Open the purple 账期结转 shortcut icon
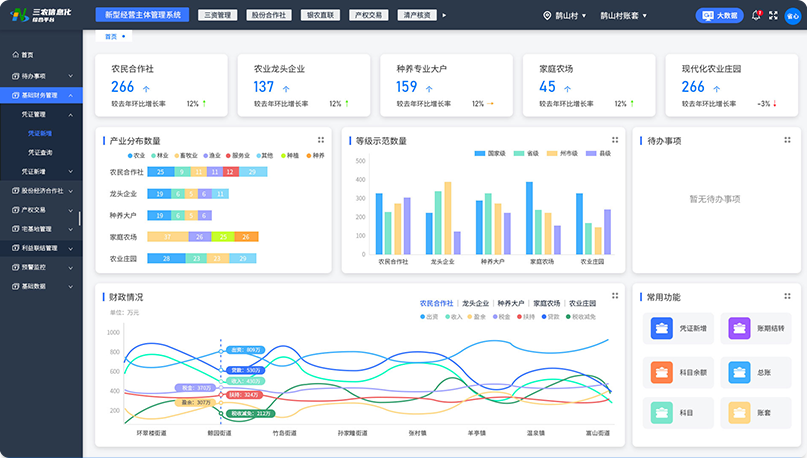Viewport: 807px width, 458px height. (739, 327)
